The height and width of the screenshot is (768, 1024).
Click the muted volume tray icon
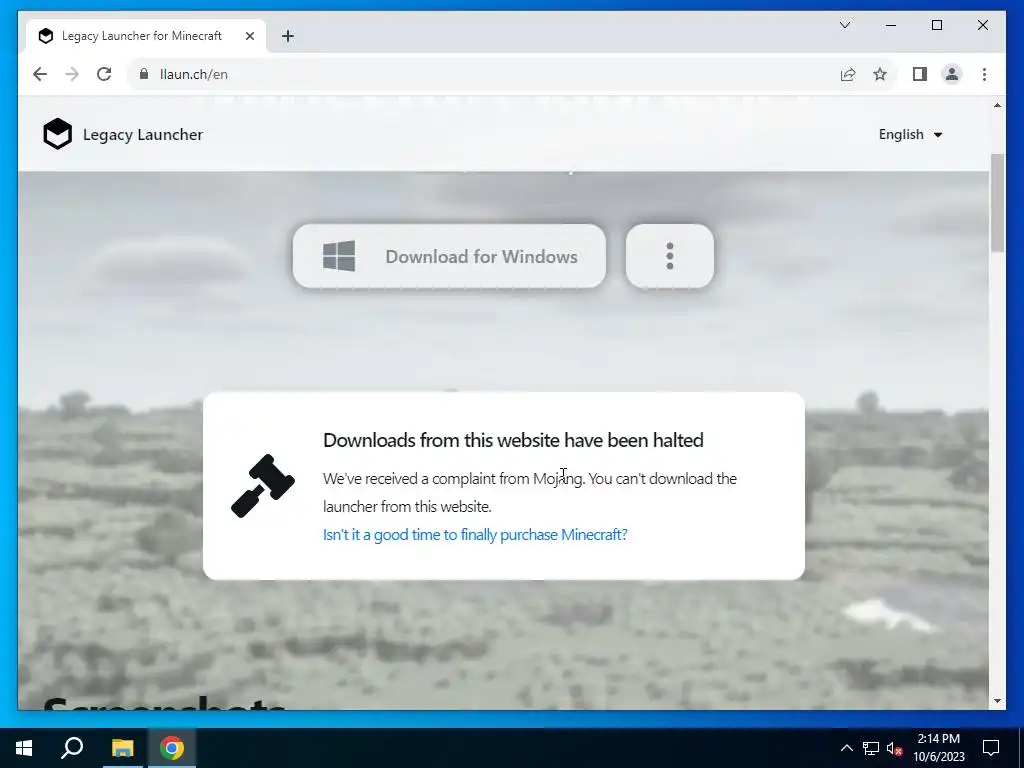click(x=895, y=748)
